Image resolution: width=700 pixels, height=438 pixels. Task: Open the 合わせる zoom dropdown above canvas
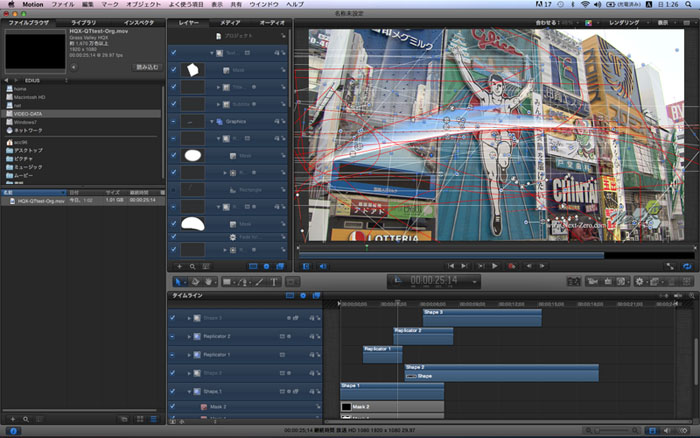coord(555,22)
